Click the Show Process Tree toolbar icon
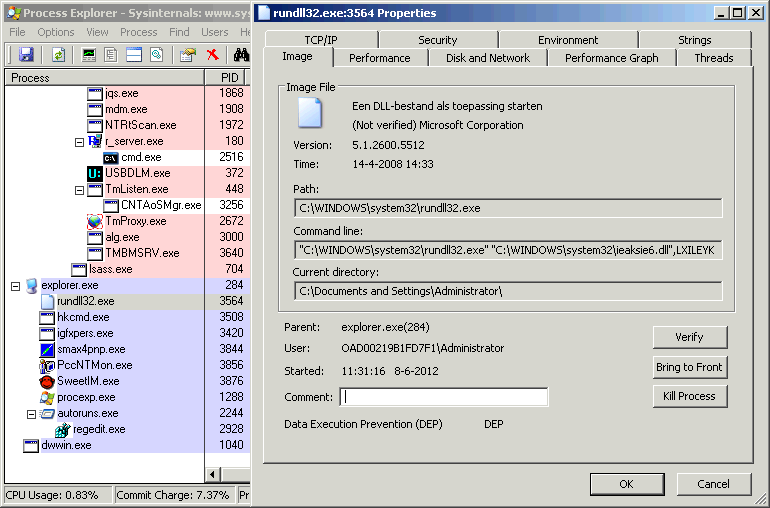This screenshot has height=508, width=770. 111,55
